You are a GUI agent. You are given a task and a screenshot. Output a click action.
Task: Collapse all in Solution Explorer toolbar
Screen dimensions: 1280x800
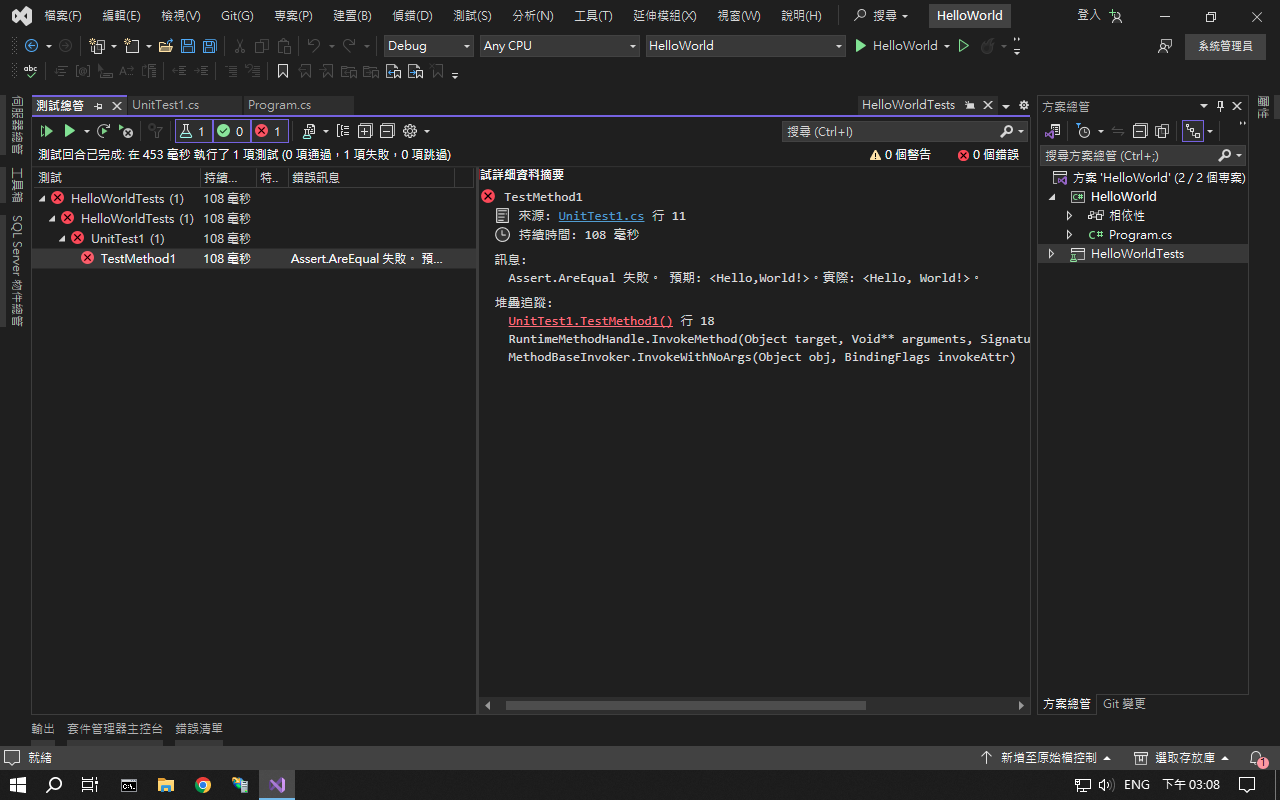pos(1140,131)
